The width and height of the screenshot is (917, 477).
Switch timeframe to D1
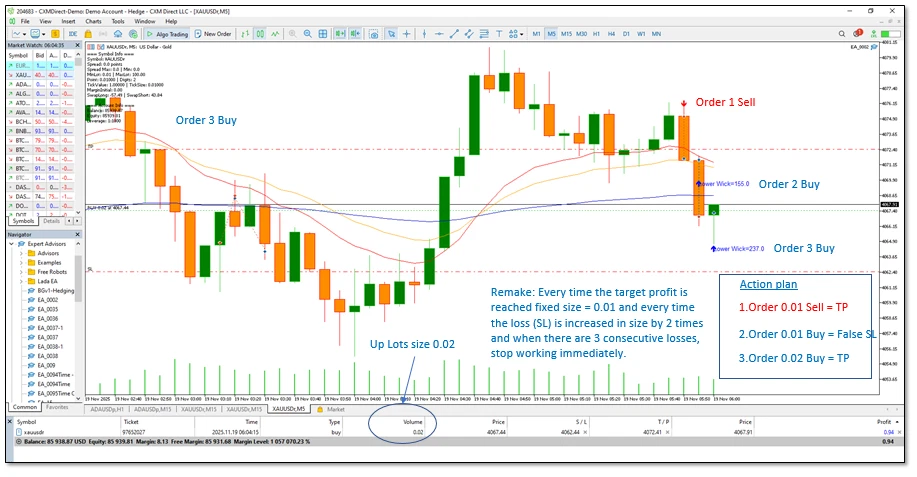tap(626, 34)
